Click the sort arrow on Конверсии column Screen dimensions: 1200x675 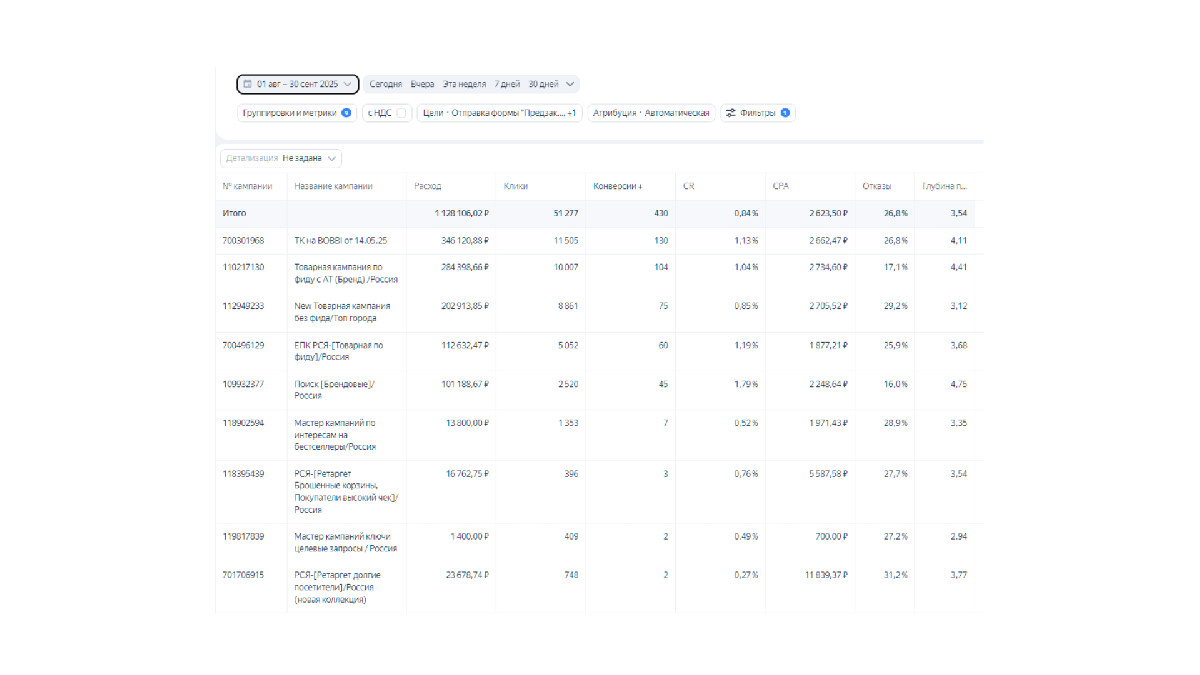tap(640, 186)
